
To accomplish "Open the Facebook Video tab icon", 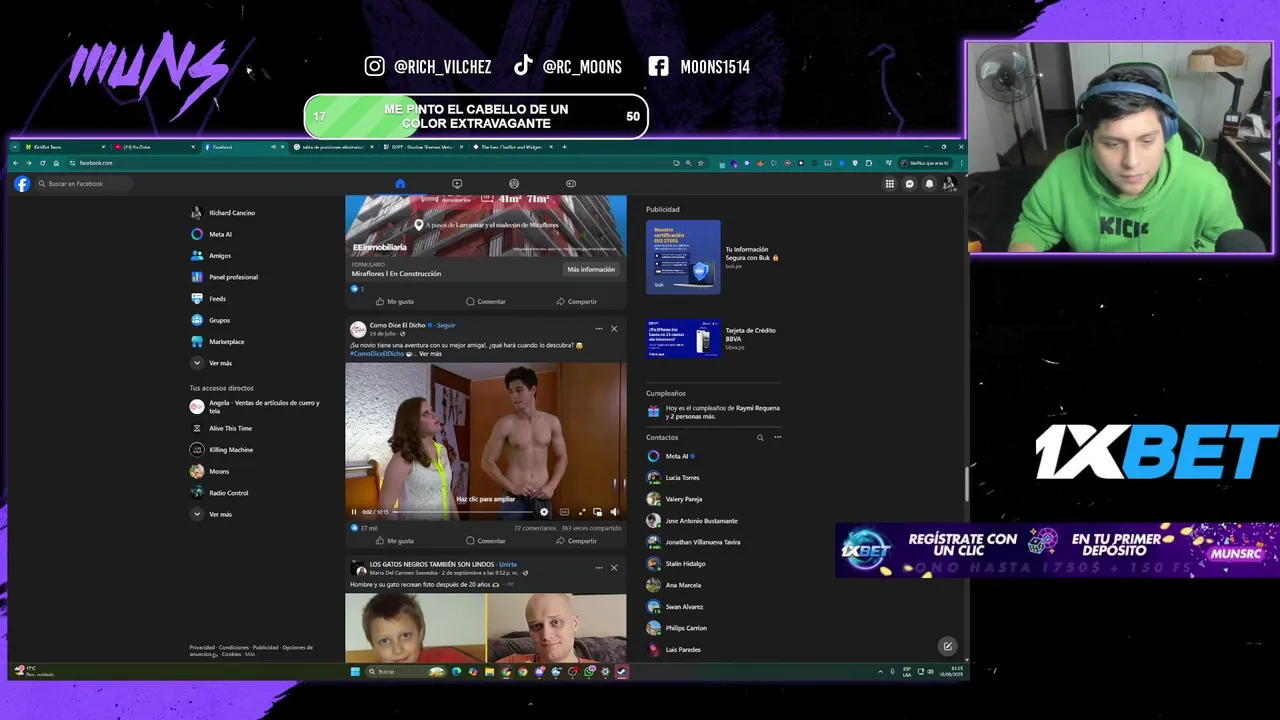I will tap(457, 184).
